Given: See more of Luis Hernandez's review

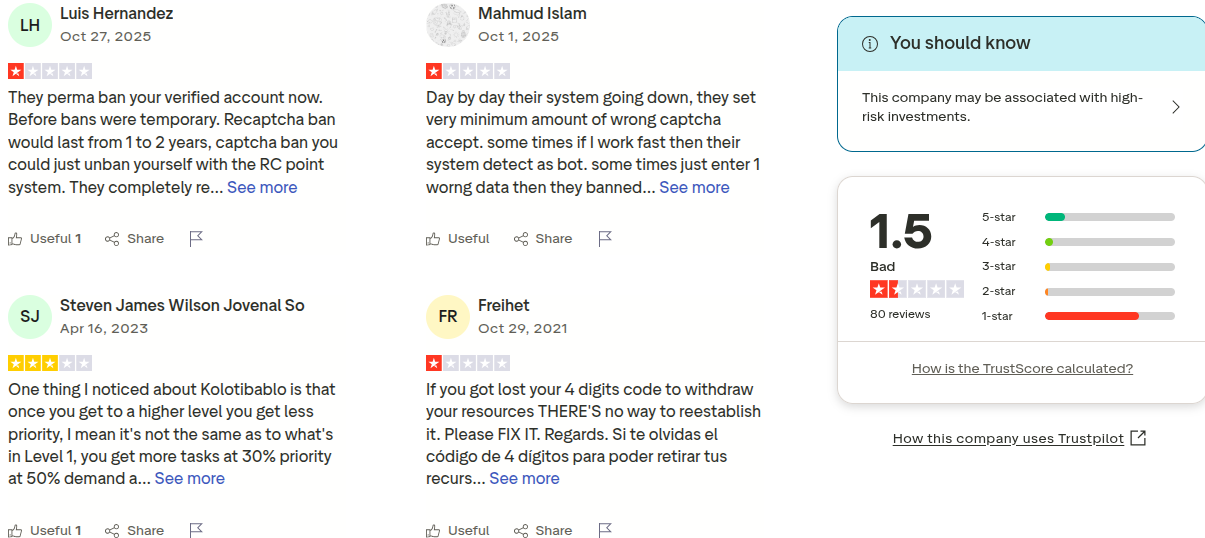Looking at the screenshot, I should (262, 187).
